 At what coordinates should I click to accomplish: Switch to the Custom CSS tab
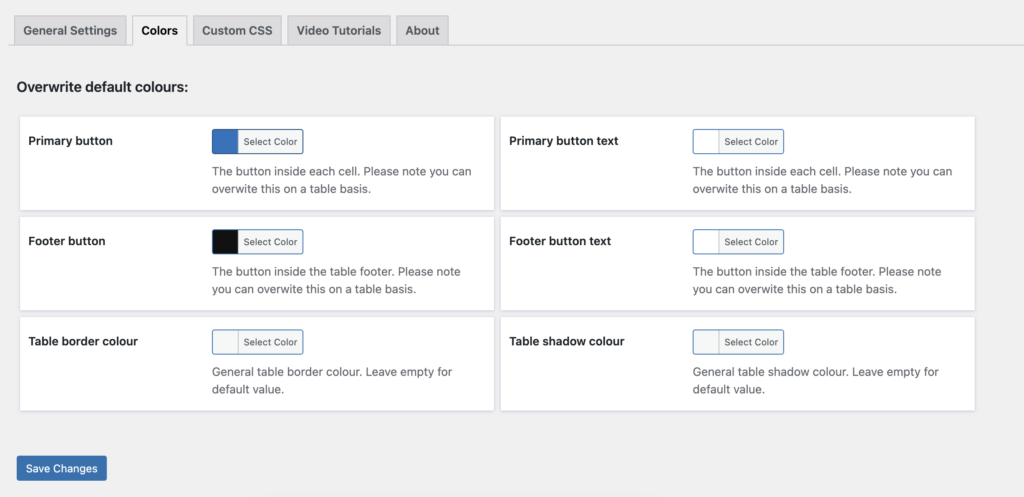pos(237,30)
